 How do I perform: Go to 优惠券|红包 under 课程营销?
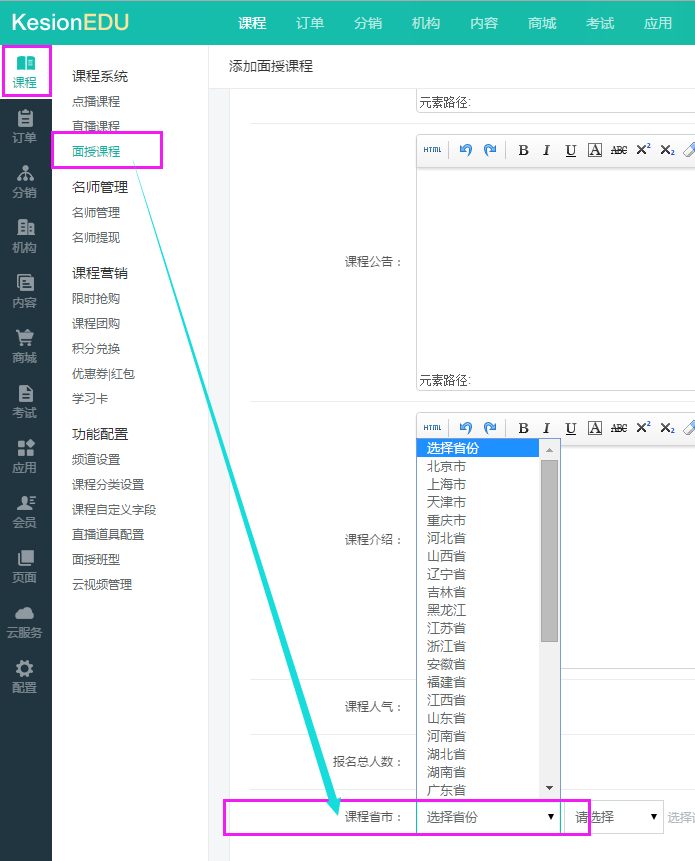coord(103,374)
